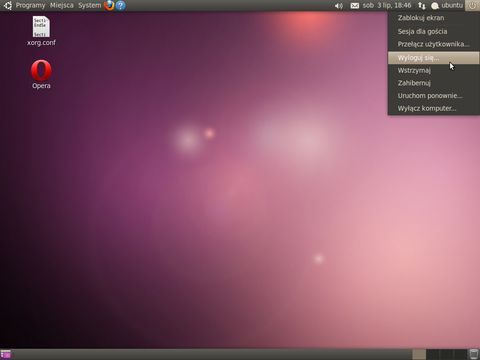The width and height of the screenshot is (480, 360).
Task: Choose Przełącz użytkownika entry
Action: 434,44
